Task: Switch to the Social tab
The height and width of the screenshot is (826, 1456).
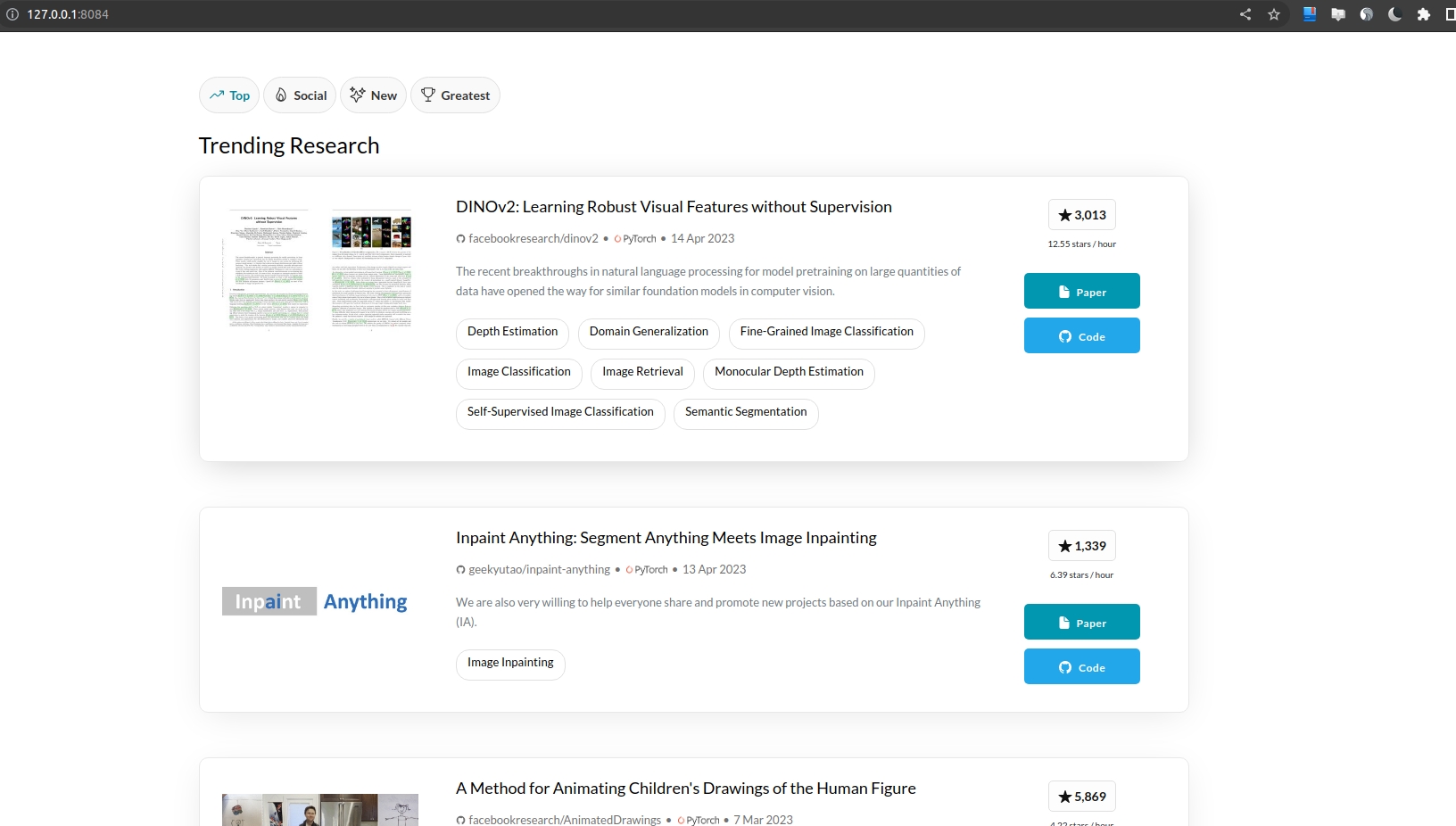Action: (300, 95)
